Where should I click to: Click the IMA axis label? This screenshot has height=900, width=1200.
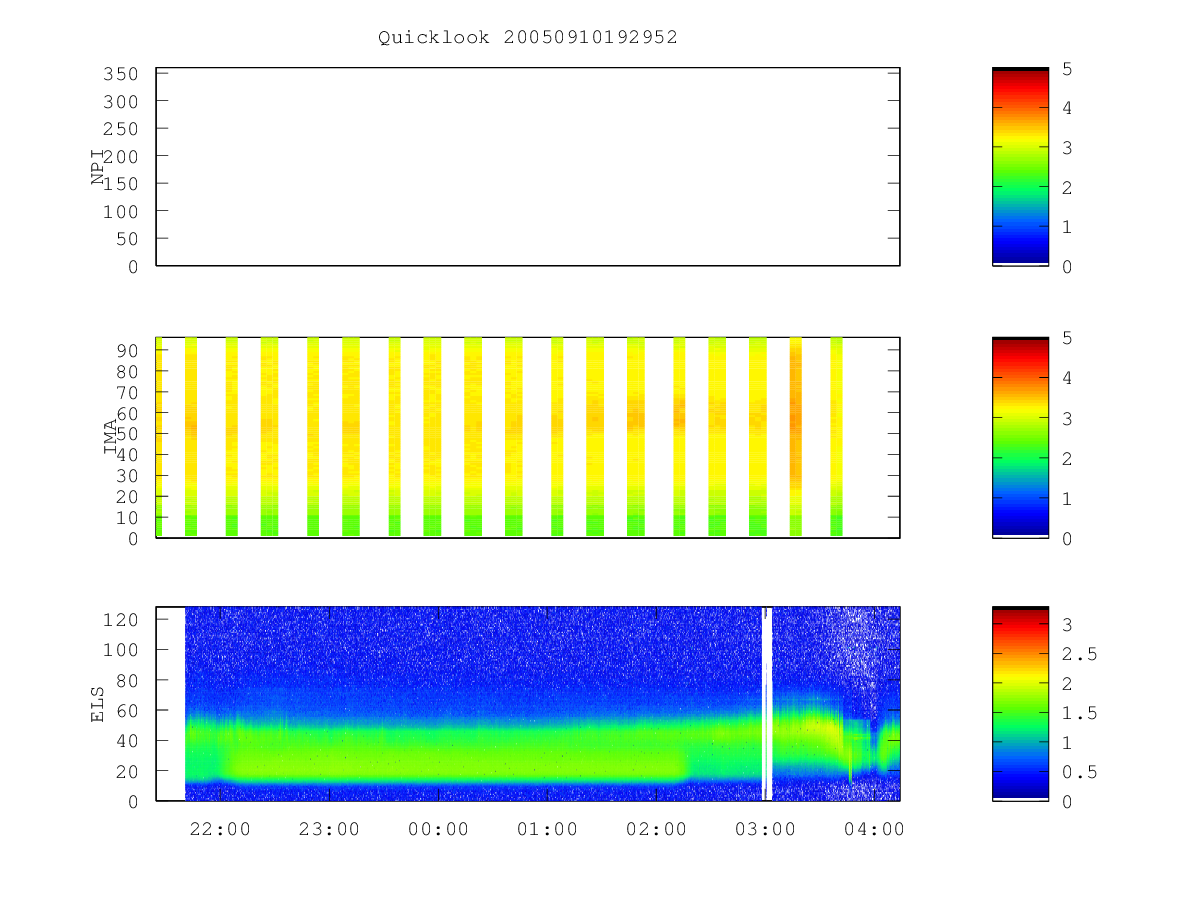click(111, 438)
